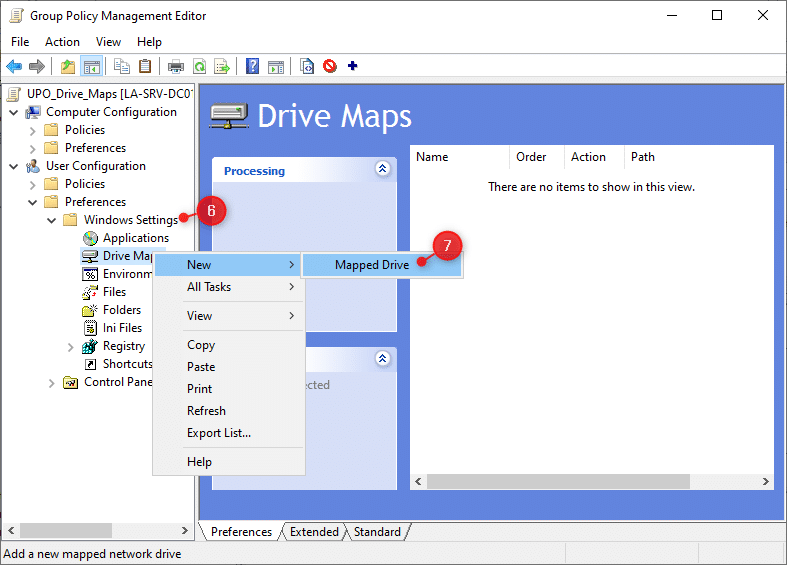Click the Up one level folder icon
The width and height of the screenshot is (787, 565).
pyautogui.click(x=68, y=66)
